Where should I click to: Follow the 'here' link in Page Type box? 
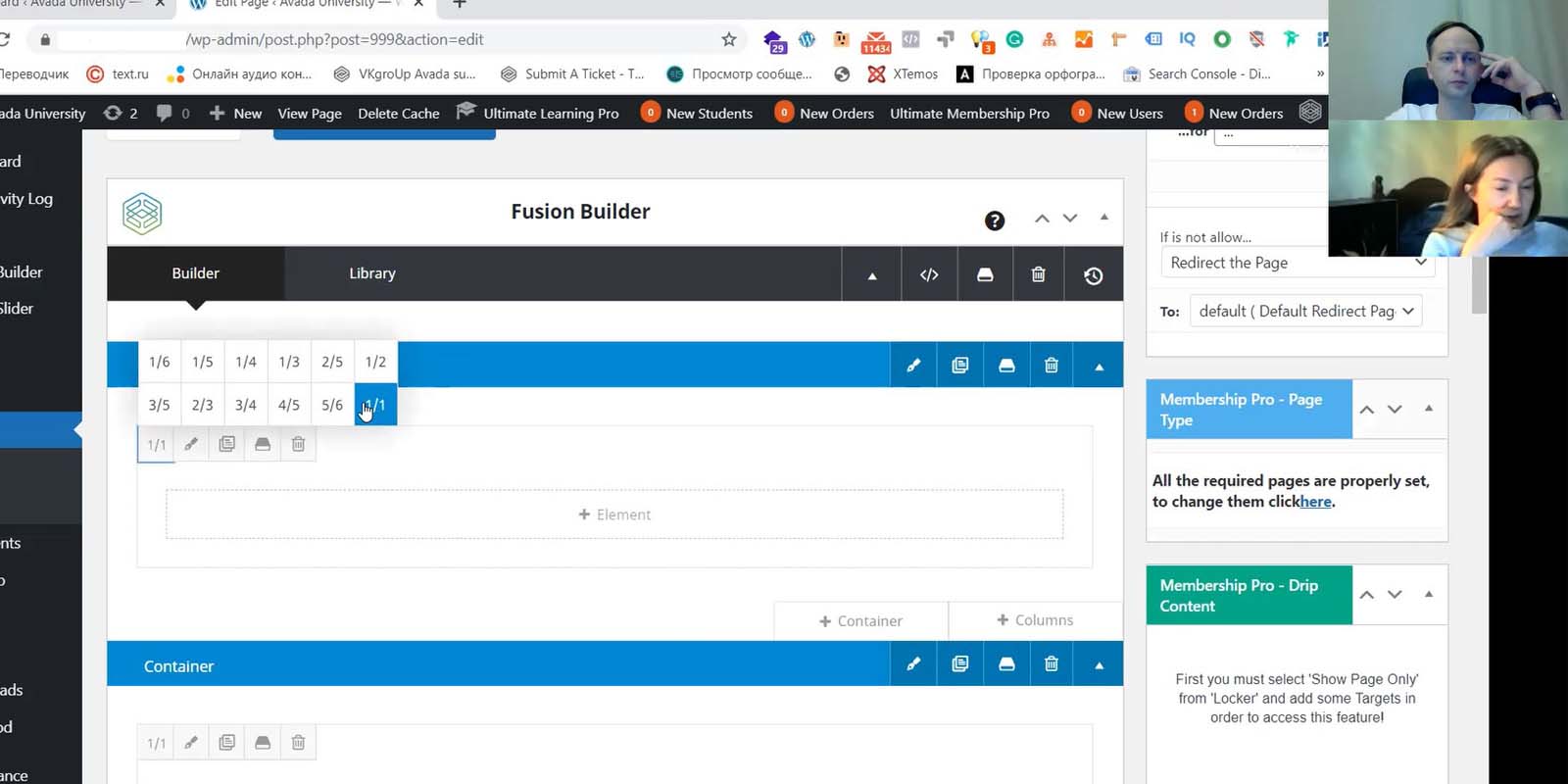pyautogui.click(x=1316, y=502)
